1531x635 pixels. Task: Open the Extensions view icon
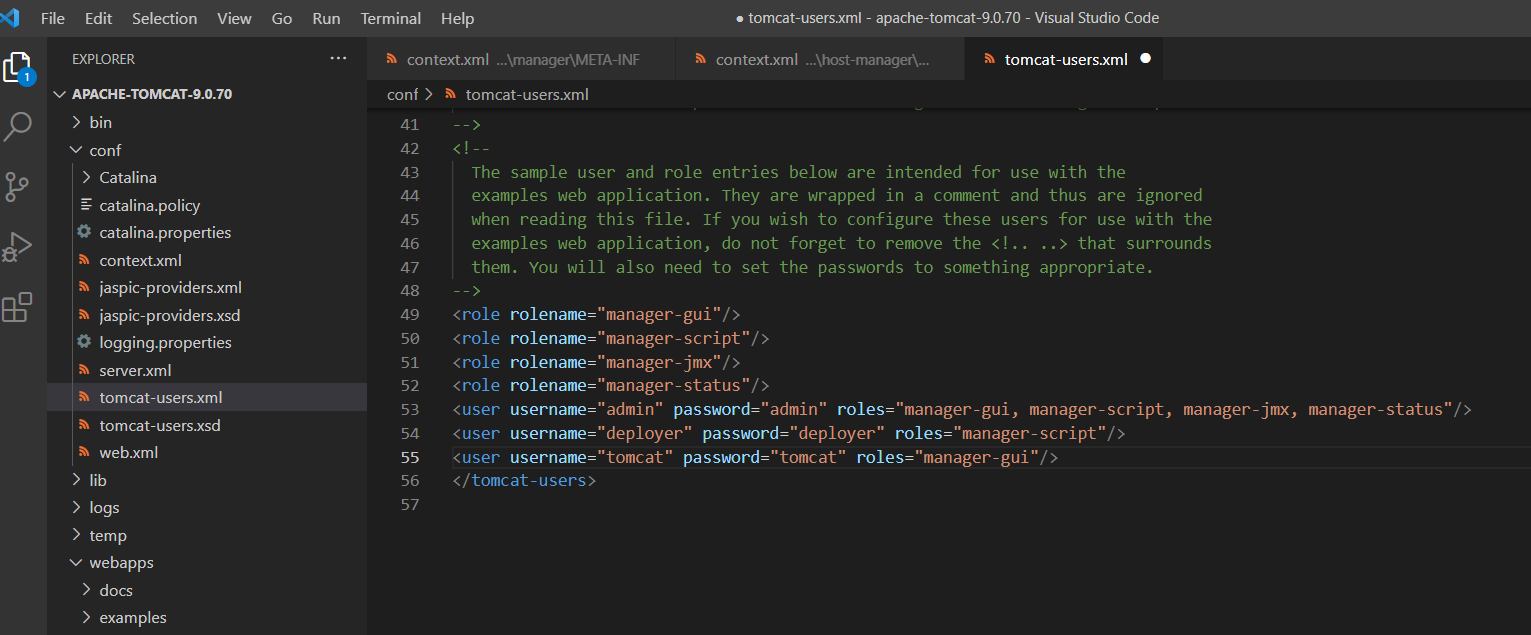[x=18, y=306]
